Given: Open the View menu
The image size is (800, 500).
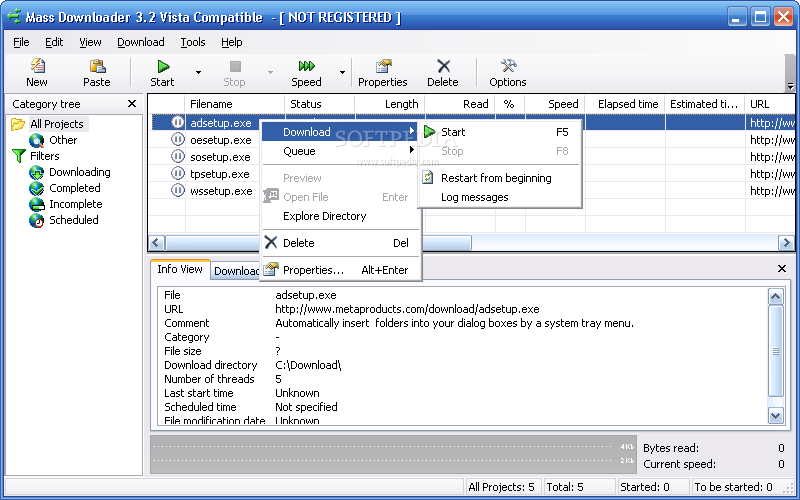Looking at the screenshot, I should click(x=90, y=42).
